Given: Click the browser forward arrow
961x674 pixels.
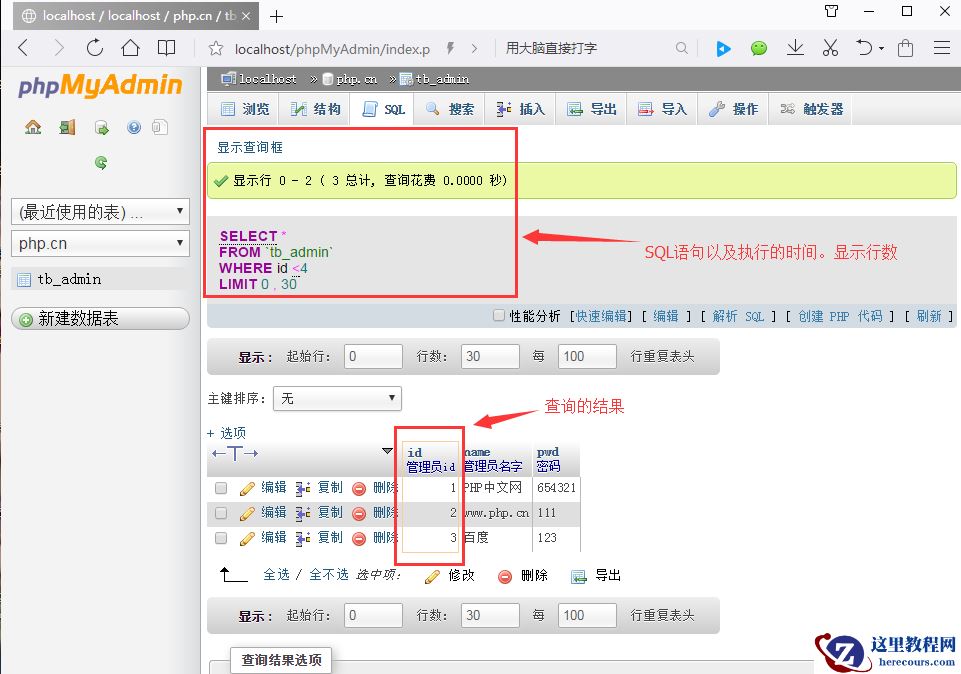Looking at the screenshot, I should pyautogui.click(x=59, y=48).
